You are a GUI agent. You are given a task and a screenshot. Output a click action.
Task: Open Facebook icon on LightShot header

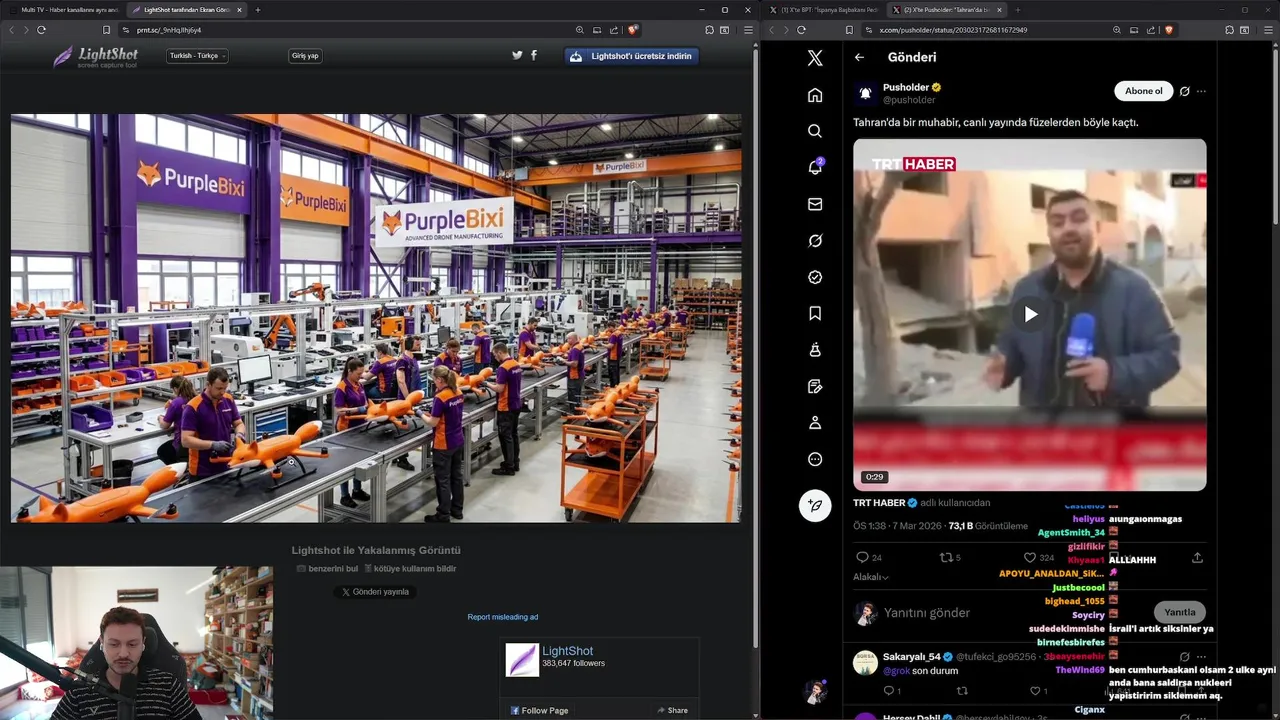pos(534,55)
